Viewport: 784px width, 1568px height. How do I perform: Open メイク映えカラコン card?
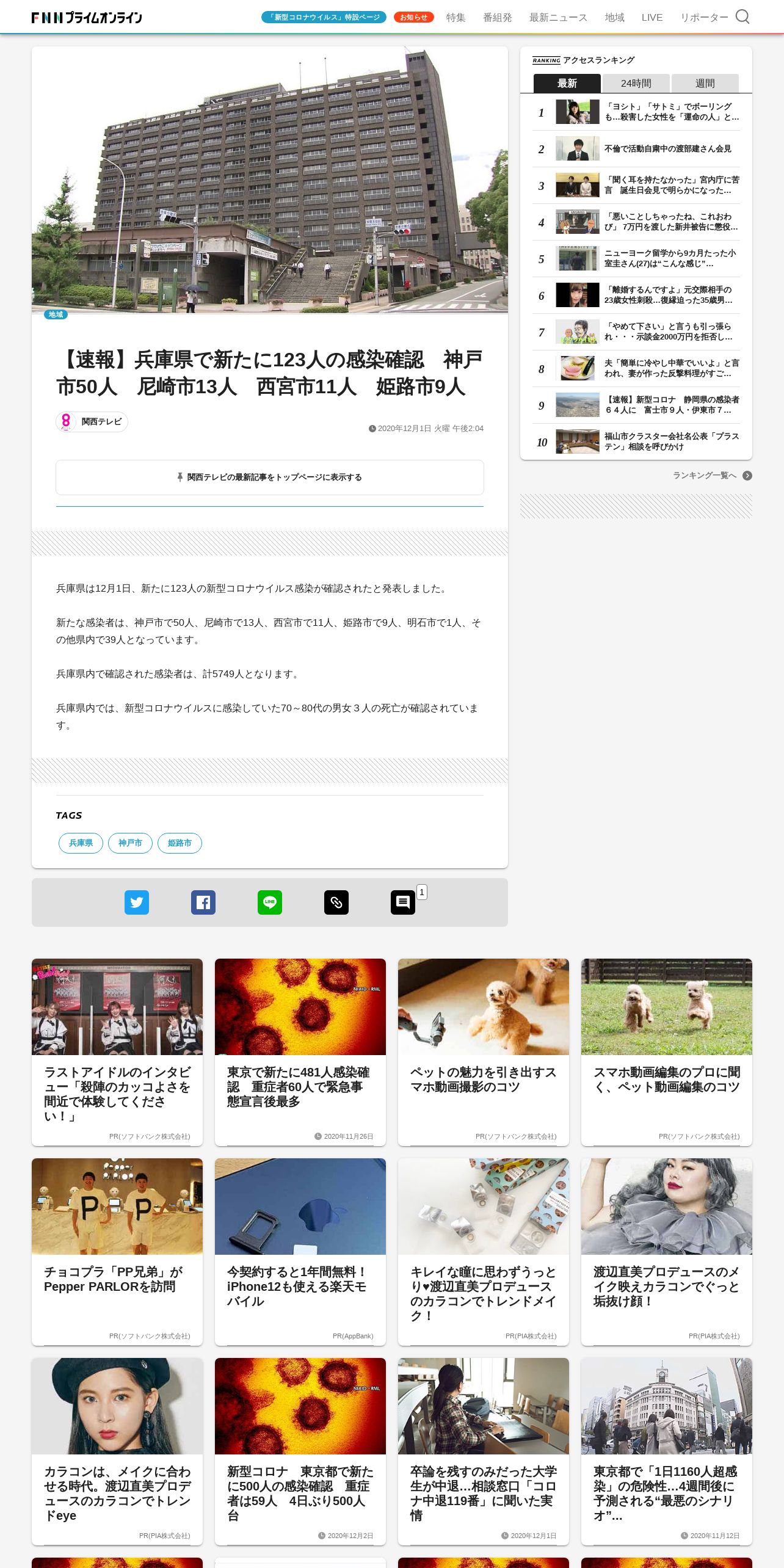pos(667,1252)
